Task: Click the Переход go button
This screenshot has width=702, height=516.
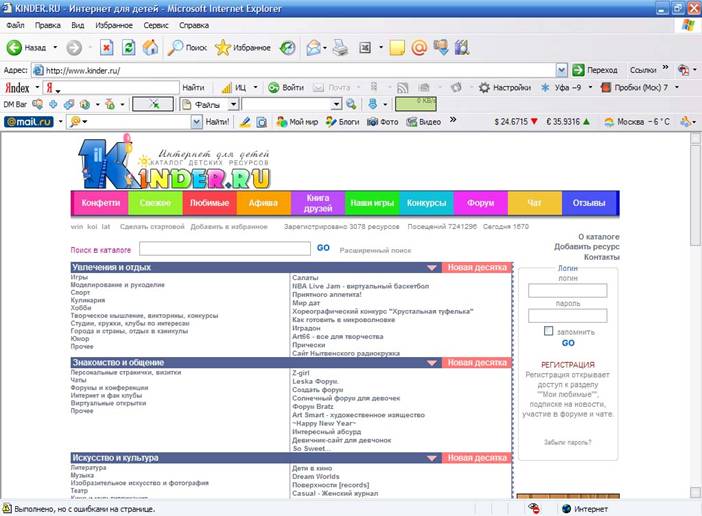Action: pos(595,70)
